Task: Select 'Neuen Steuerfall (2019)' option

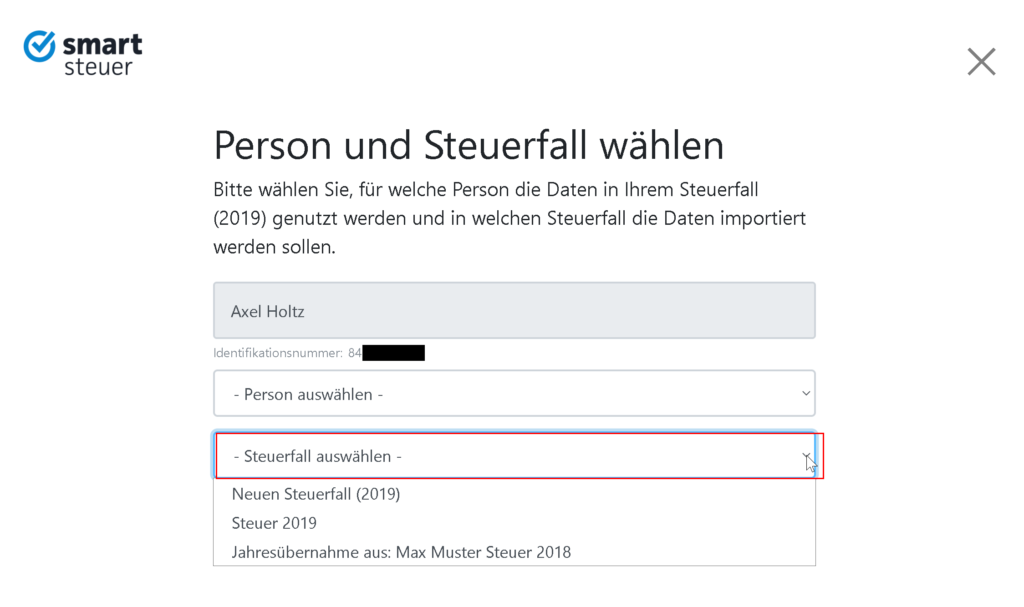Action: coord(316,493)
